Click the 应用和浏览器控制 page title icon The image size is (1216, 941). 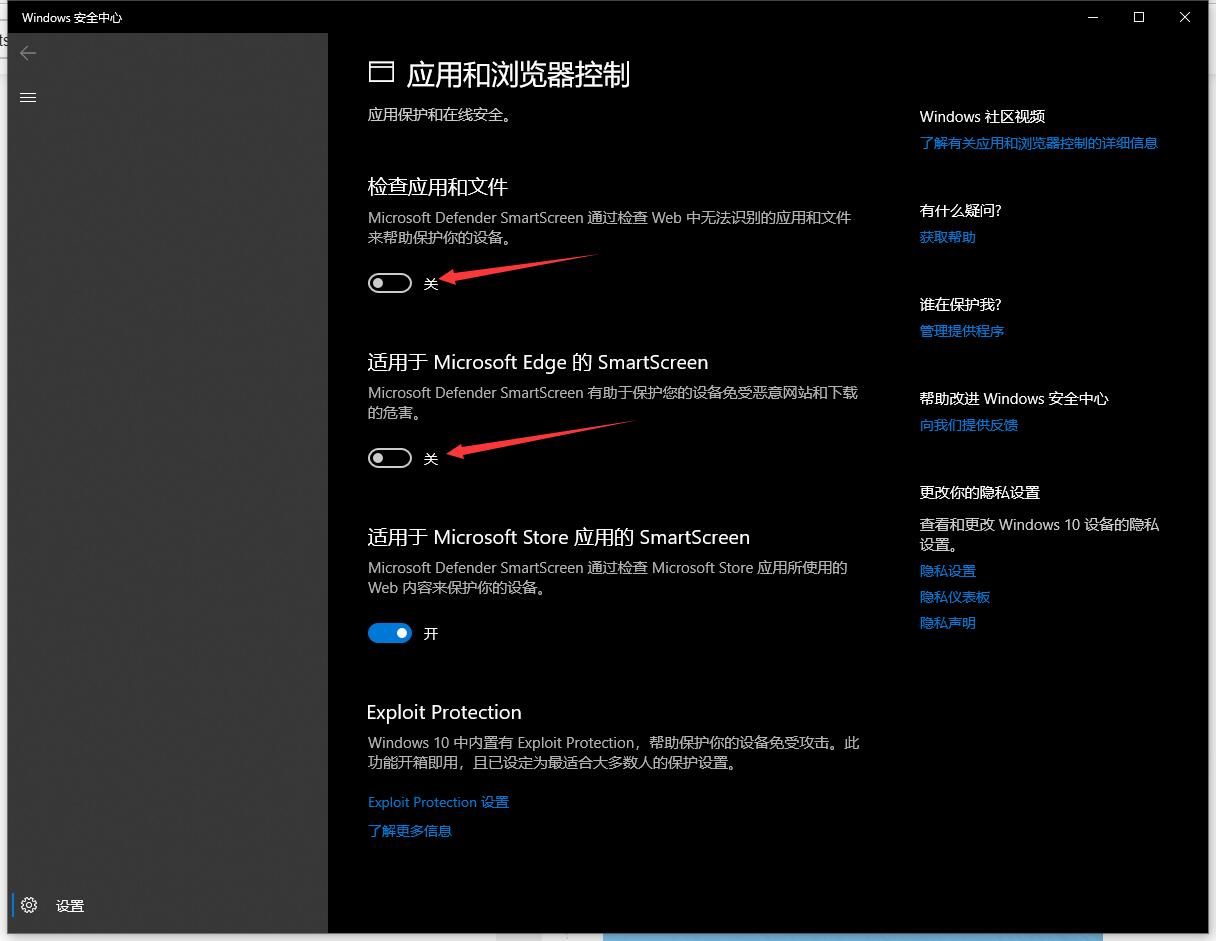[x=381, y=73]
